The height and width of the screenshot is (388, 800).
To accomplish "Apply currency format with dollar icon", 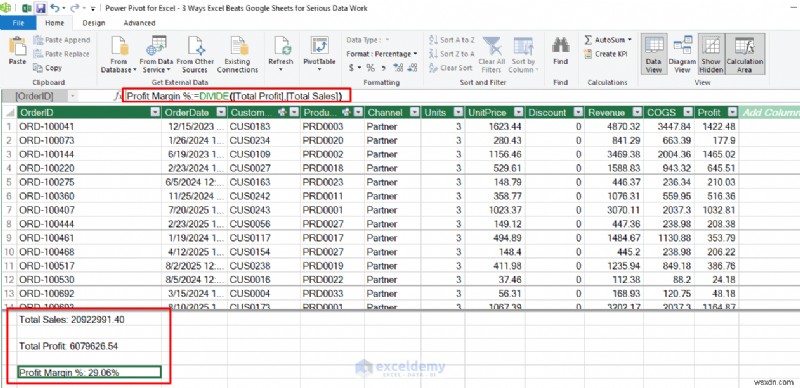I will click(x=352, y=67).
